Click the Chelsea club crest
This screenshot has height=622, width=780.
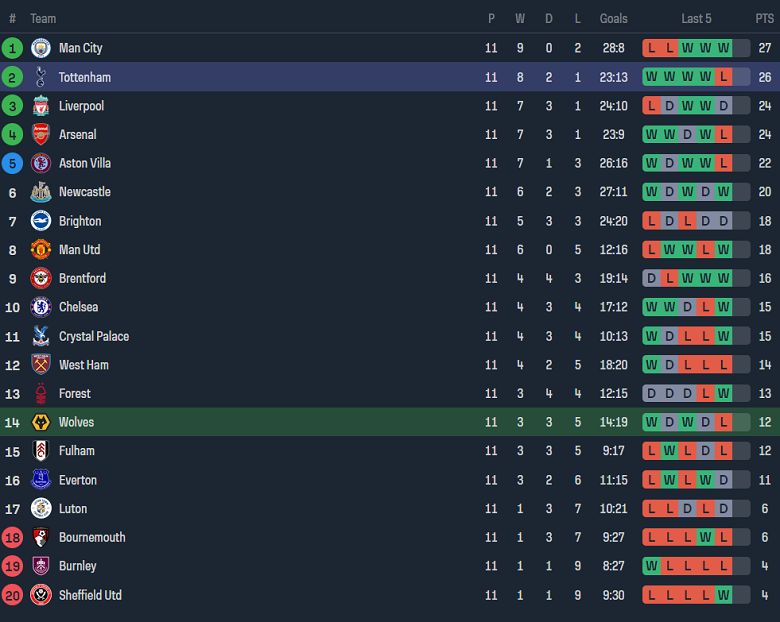point(41,307)
